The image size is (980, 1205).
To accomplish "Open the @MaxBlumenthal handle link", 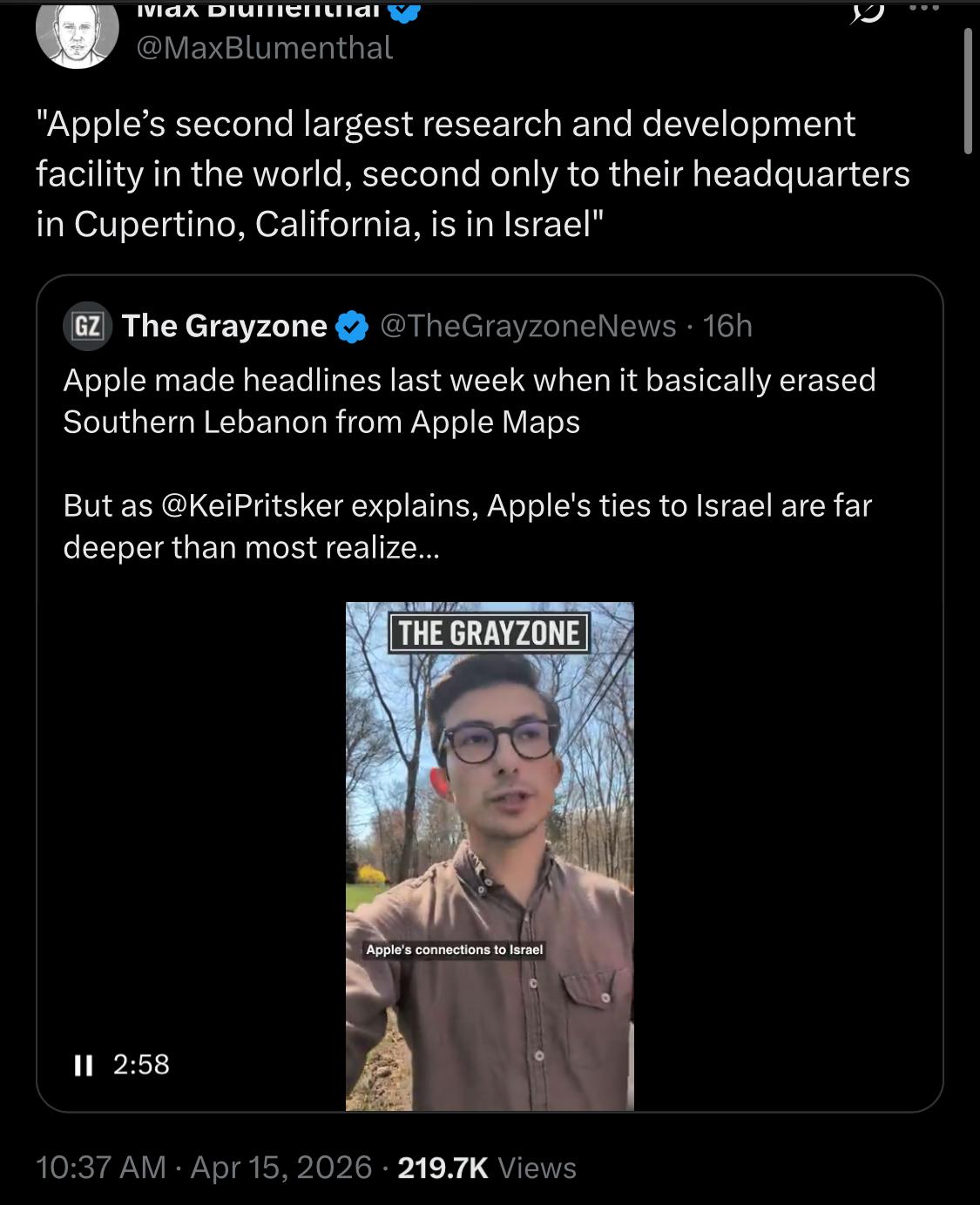I will point(265,48).
